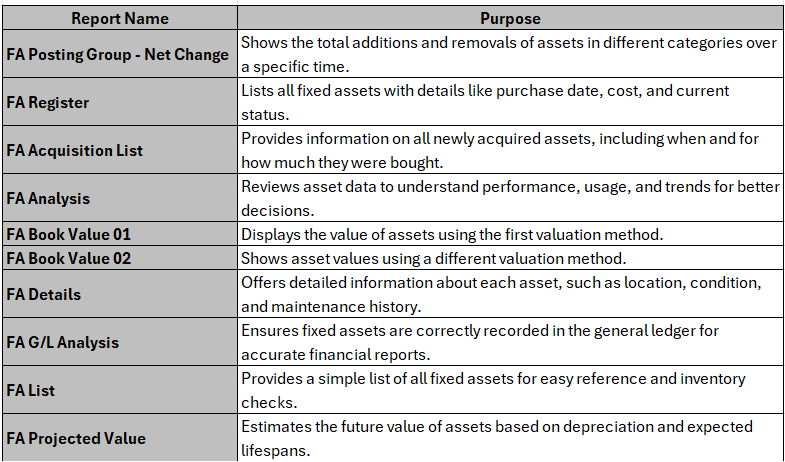This screenshot has width=785, height=462.
Task: Select the first valuation method description cell
Action: click(510, 234)
